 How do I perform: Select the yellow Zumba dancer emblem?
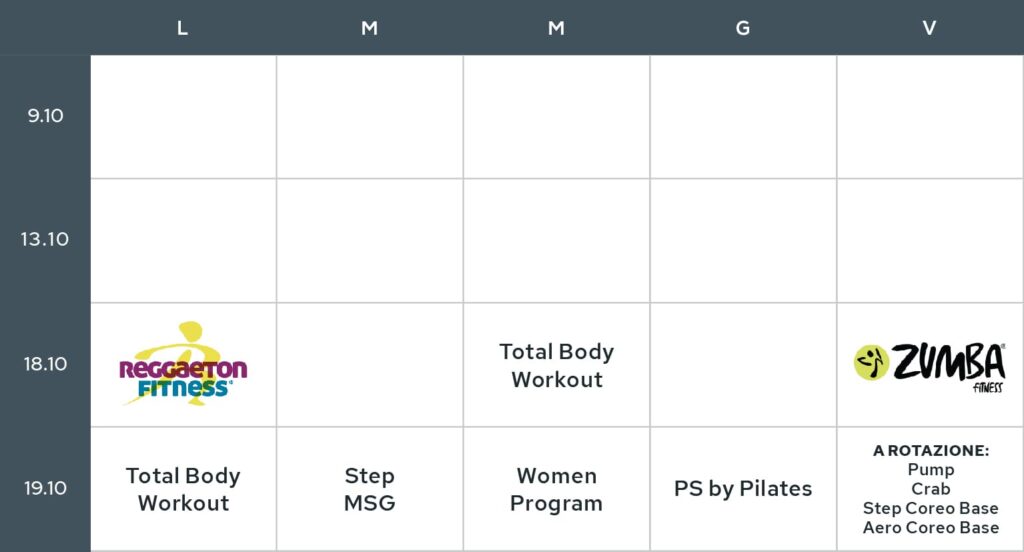[x=871, y=362]
